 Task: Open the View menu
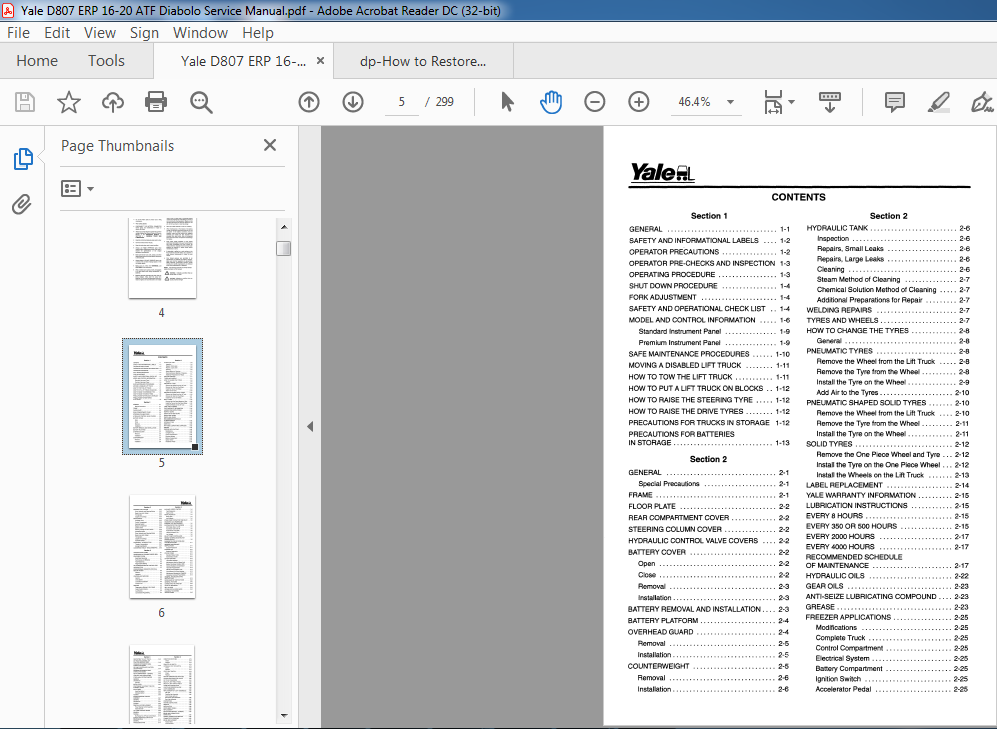[100, 33]
